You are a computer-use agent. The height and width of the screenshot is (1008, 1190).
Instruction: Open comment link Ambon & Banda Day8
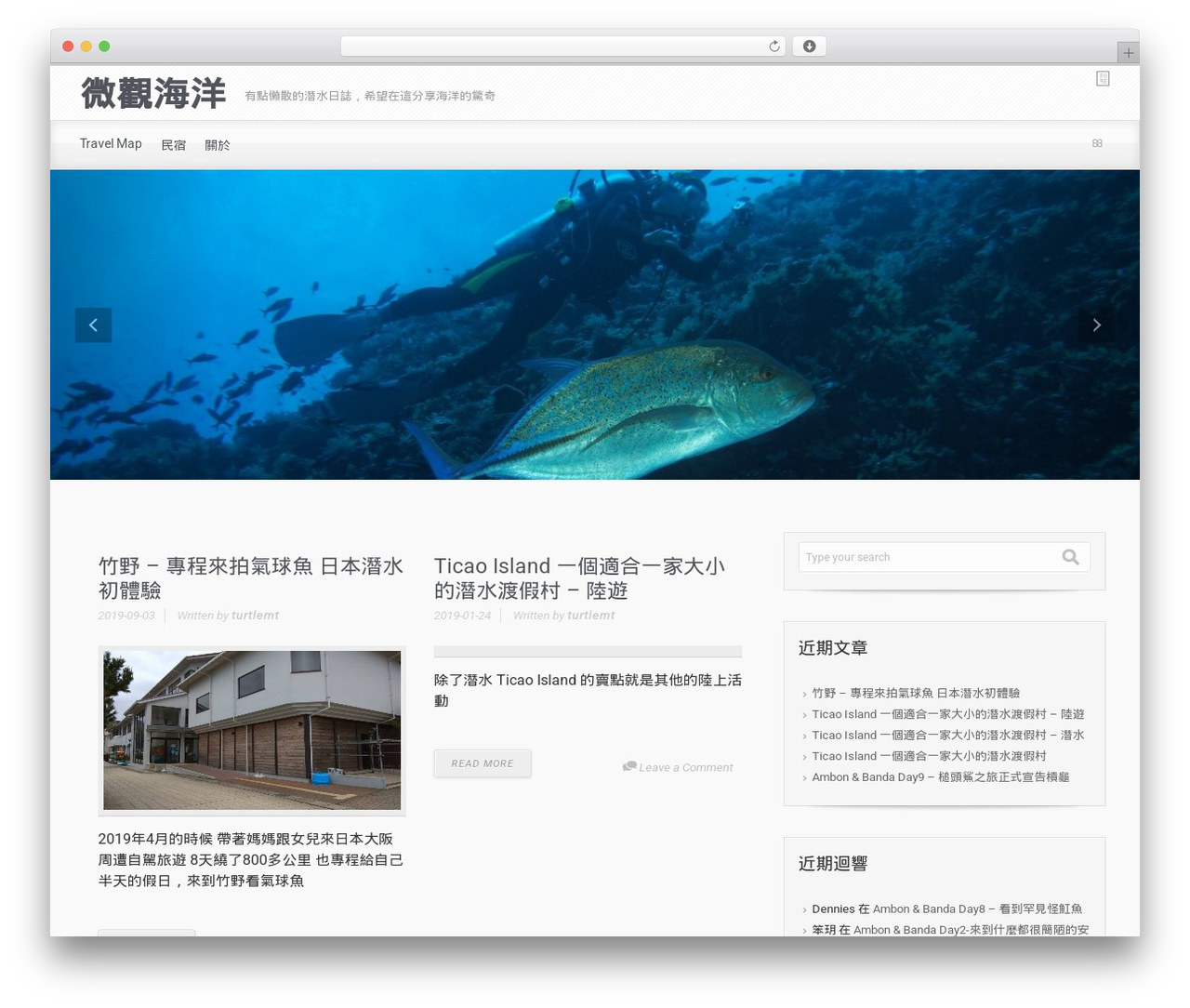click(977, 909)
